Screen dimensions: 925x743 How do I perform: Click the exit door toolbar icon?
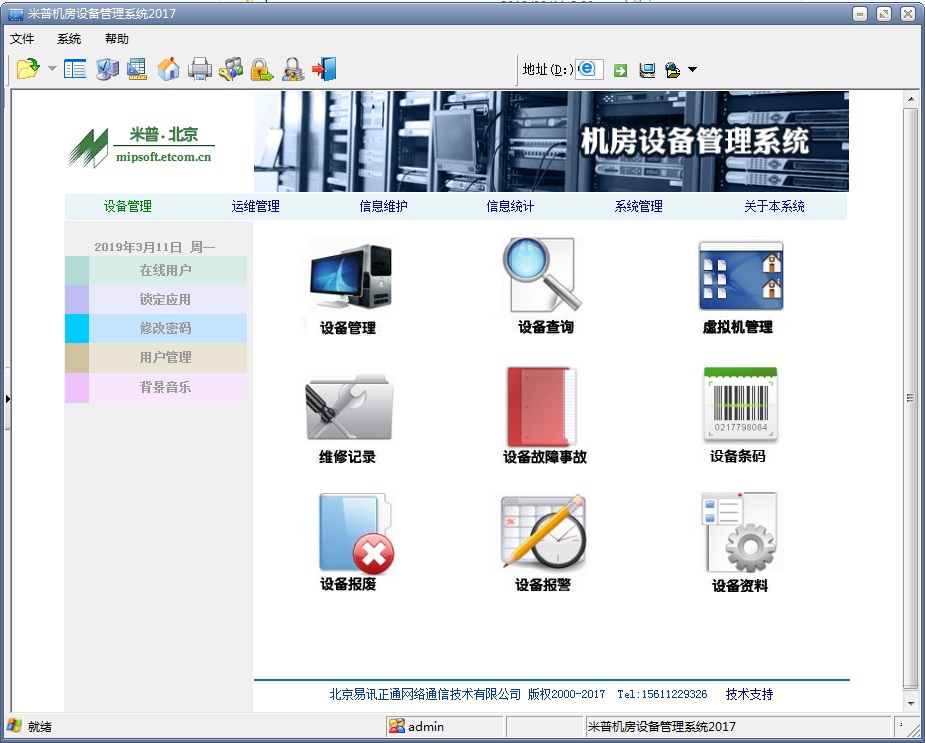point(324,69)
